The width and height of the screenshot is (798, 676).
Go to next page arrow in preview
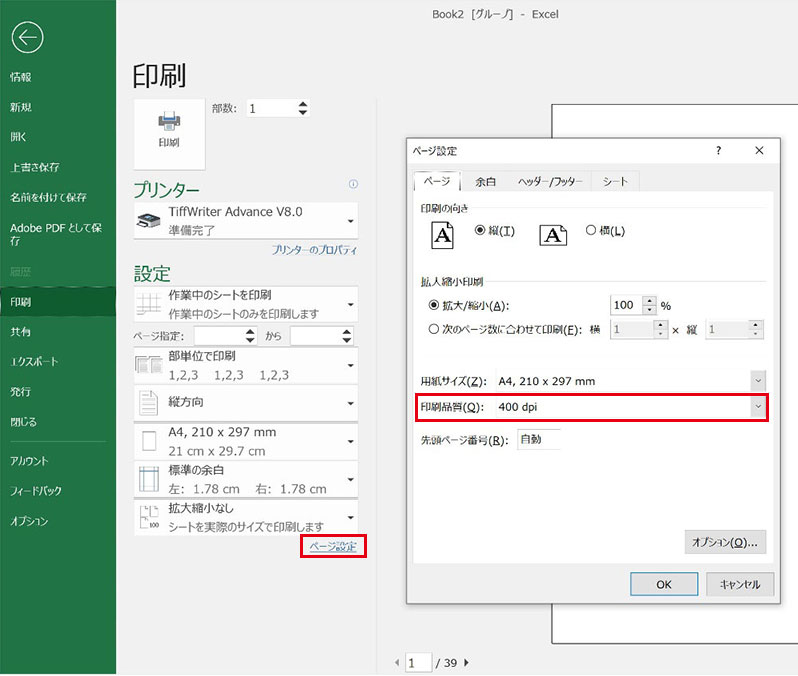coord(466,662)
